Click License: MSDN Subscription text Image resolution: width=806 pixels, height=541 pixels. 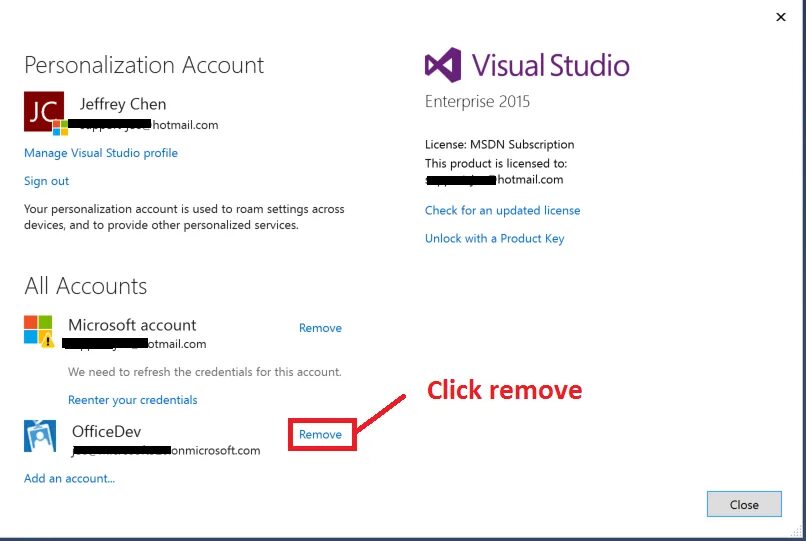[x=500, y=145]
